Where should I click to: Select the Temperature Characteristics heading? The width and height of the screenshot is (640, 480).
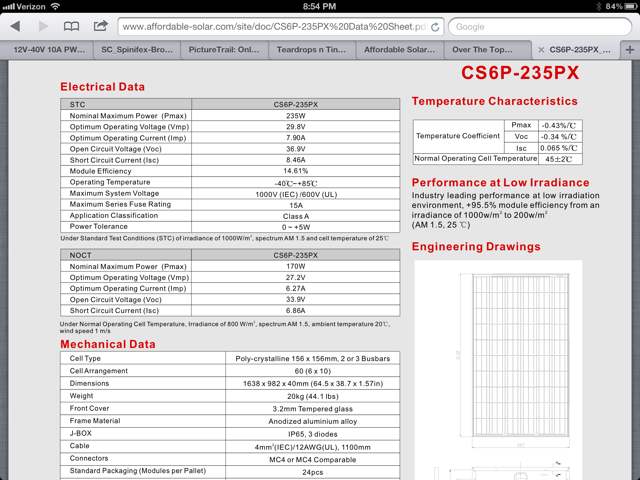tap(494, 101)
